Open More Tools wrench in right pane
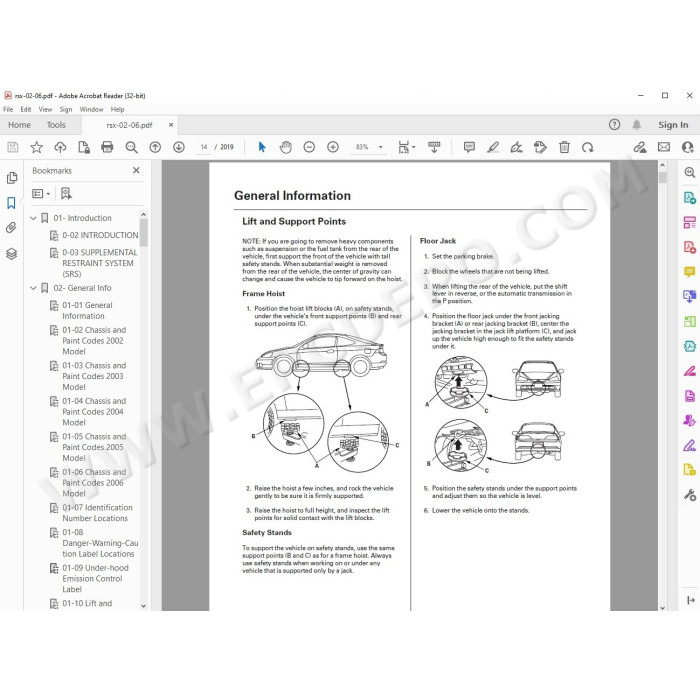This screenshot has height=700, width=700. pyautogui.click(x=690, y=494)
